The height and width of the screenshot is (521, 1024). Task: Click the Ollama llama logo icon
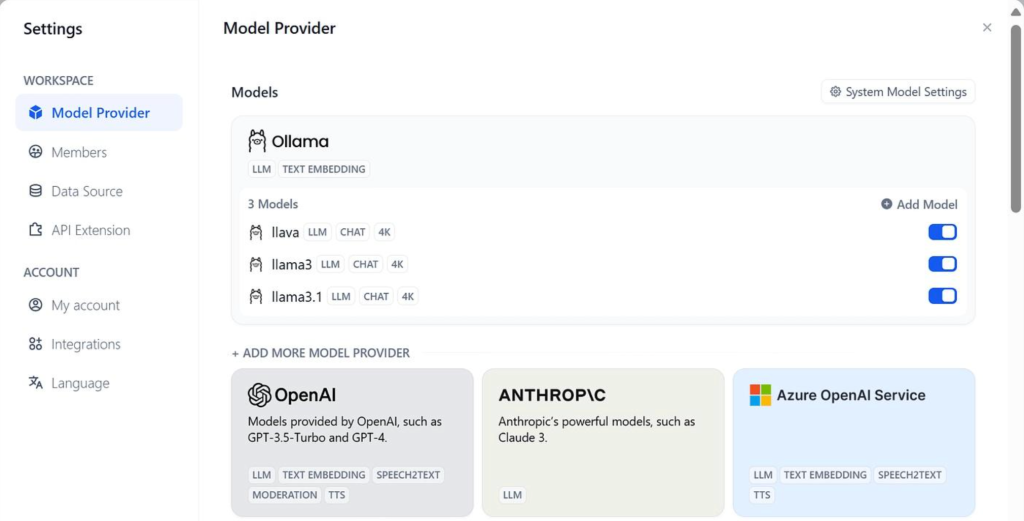click(257, 141)
